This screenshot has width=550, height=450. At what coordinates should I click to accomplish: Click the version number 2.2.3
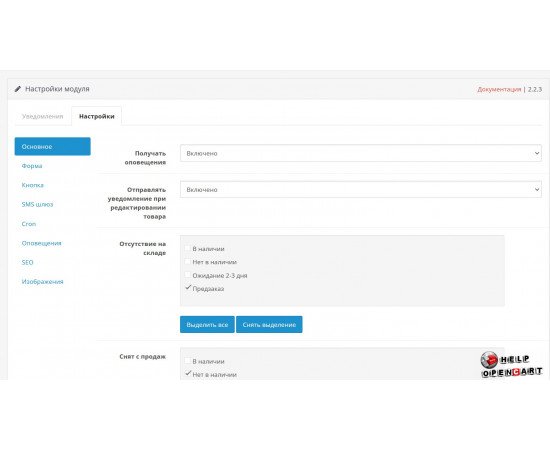pyautogui.click(x=535, y=89)
